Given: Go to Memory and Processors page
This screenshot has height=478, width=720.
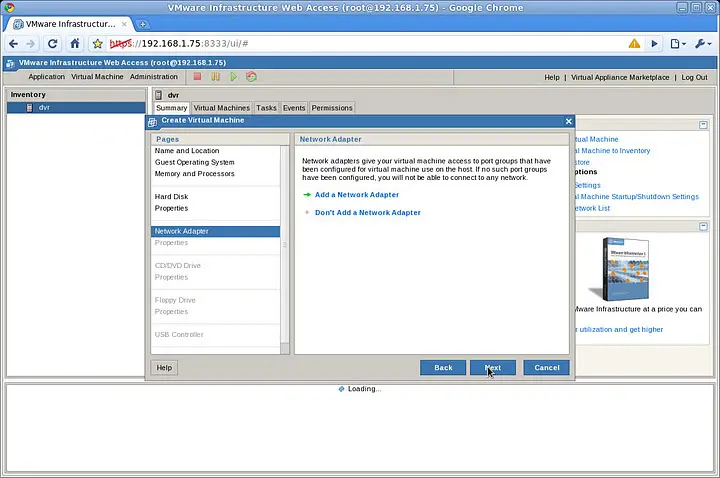Looking at the screenshot, I should [194, 174].
